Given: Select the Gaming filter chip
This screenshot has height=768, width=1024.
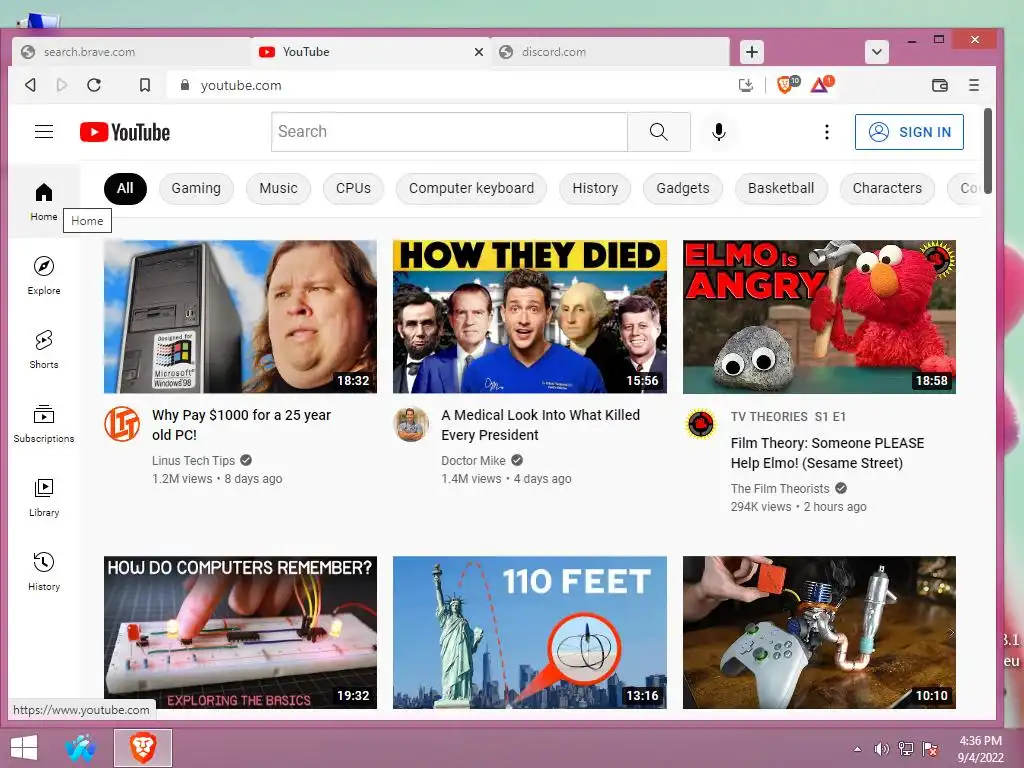Looking at the screenshot, I should [x=196, y=189].
